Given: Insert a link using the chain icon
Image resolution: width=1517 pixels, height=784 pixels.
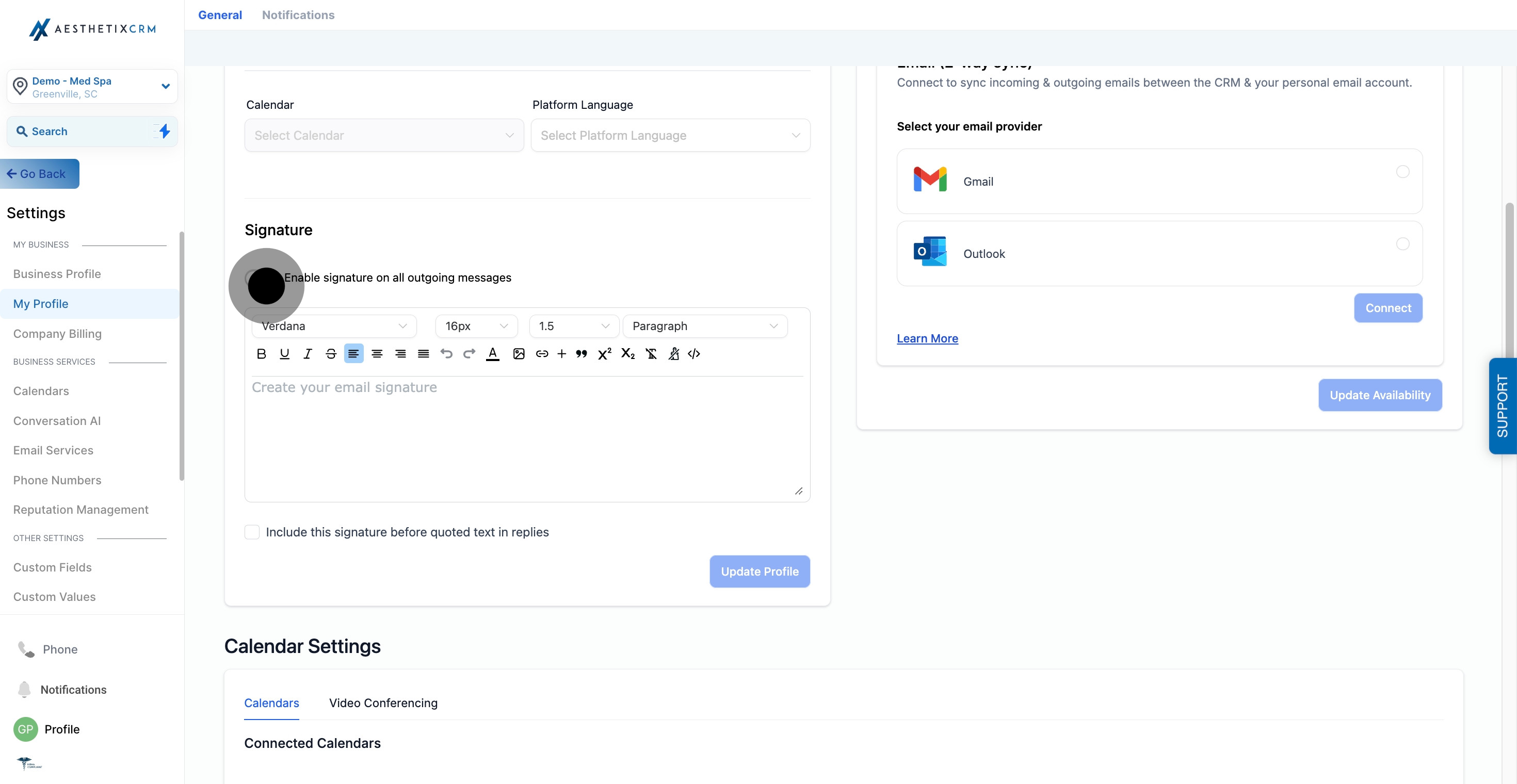Looking at the screenshot, I should pos(542,354).
